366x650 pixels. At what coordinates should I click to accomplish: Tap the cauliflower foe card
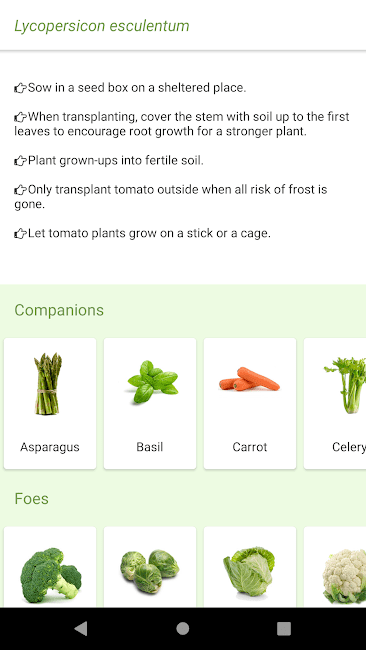pyautogui.click(x=335, y=567)
